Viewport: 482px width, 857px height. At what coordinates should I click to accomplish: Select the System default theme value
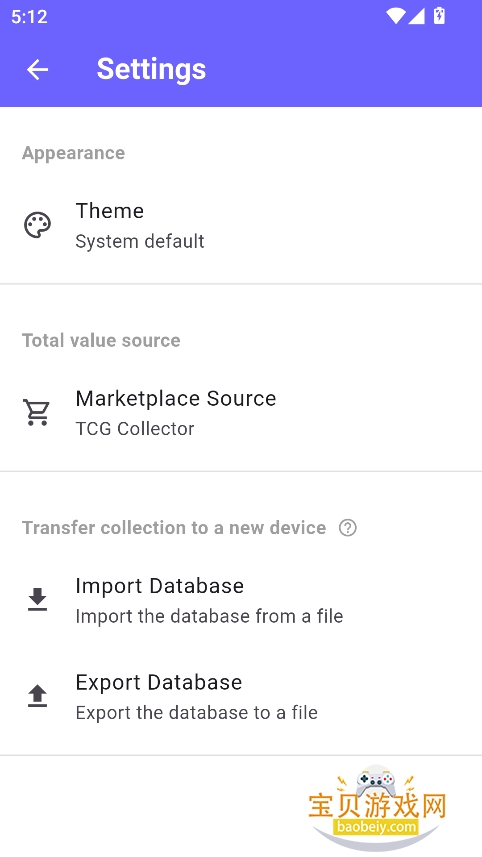point(140,241)
